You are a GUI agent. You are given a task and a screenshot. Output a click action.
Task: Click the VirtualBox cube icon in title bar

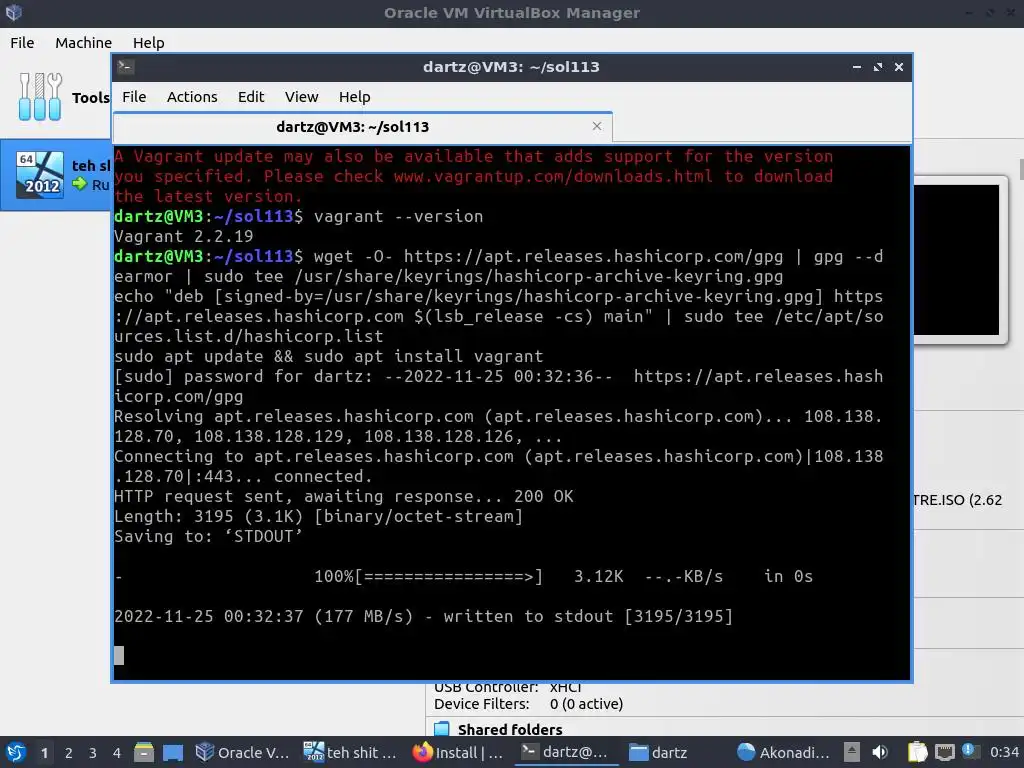[13, 12]
